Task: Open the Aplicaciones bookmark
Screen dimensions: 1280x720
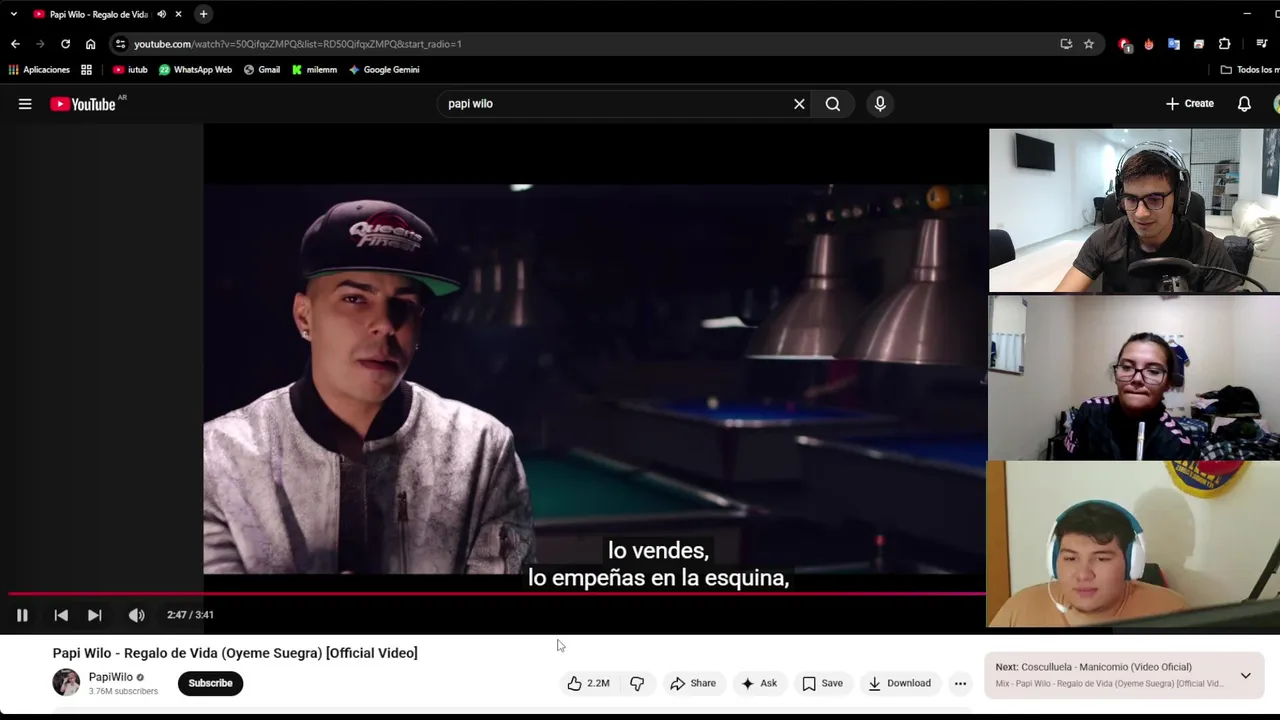Action: 39,70
